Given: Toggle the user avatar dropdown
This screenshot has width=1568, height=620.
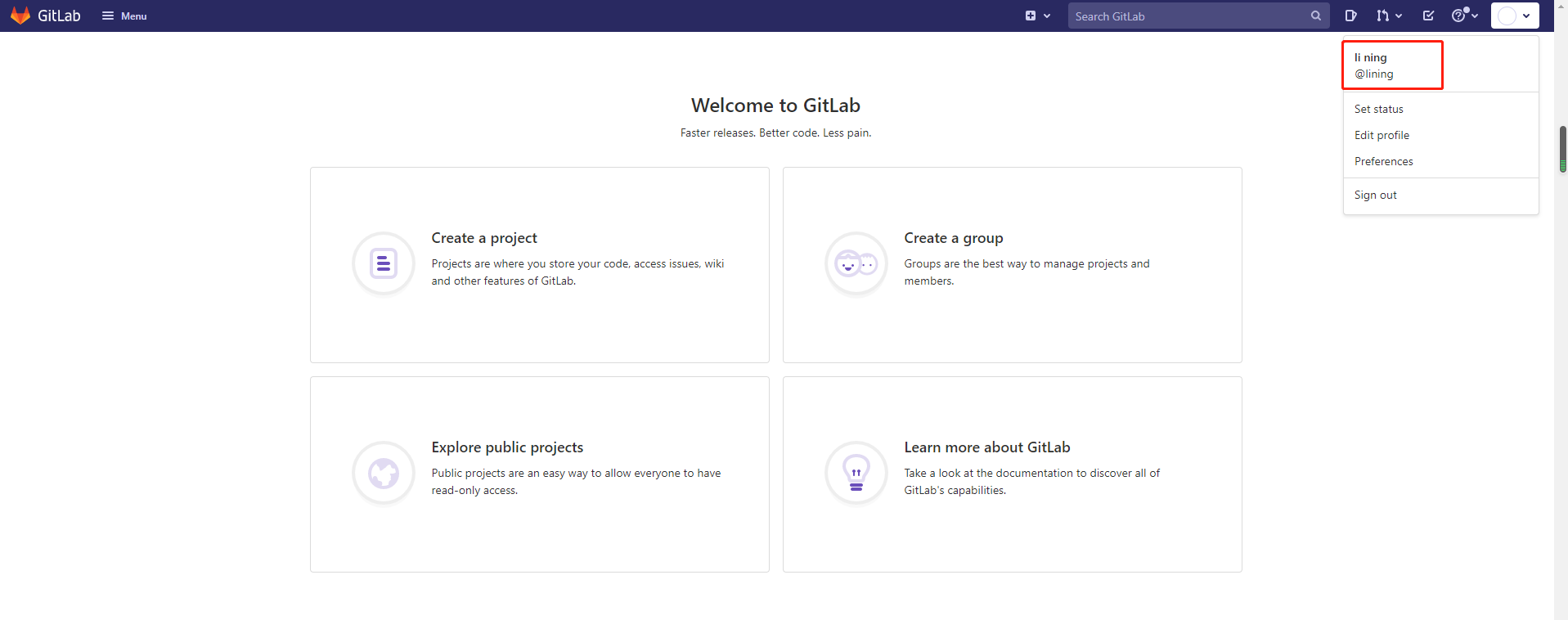Looking at the screenshot, I should [1515, 16].
